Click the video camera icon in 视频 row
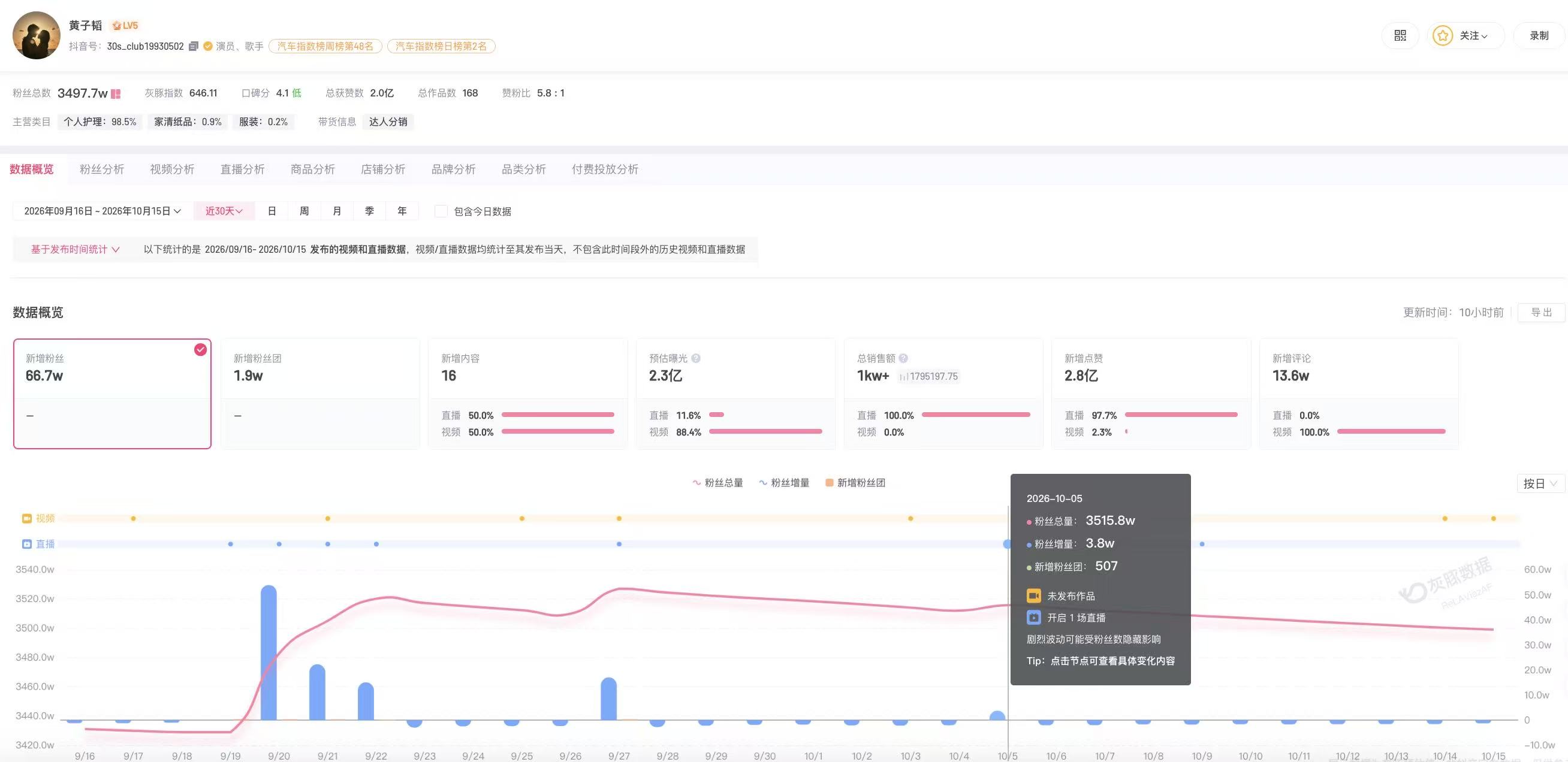Screen dimensions: 1568x762 pyautogui.click(x=27, y=518)
